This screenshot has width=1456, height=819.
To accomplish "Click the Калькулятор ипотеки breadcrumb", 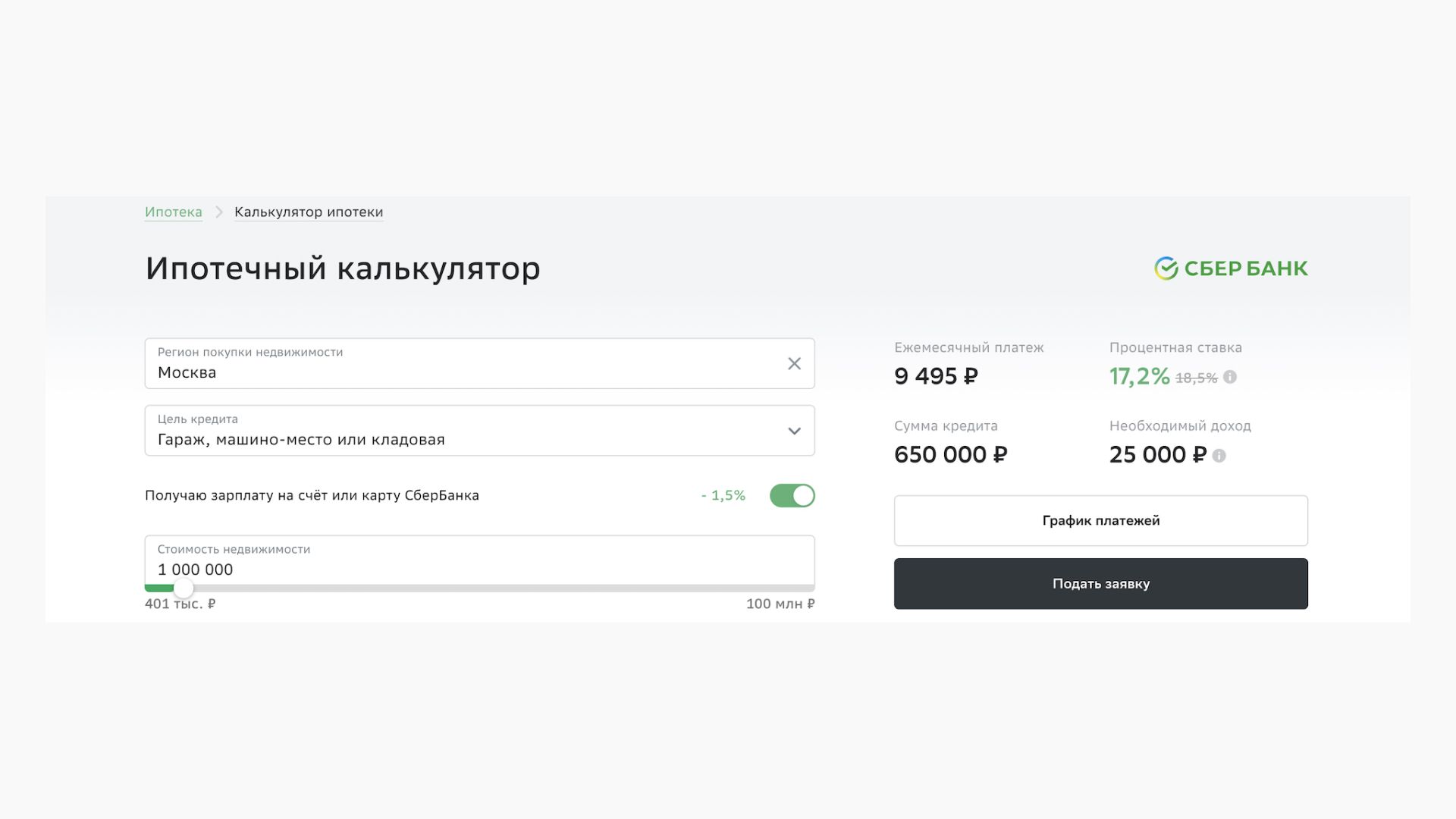I will [x=309, y=212].
